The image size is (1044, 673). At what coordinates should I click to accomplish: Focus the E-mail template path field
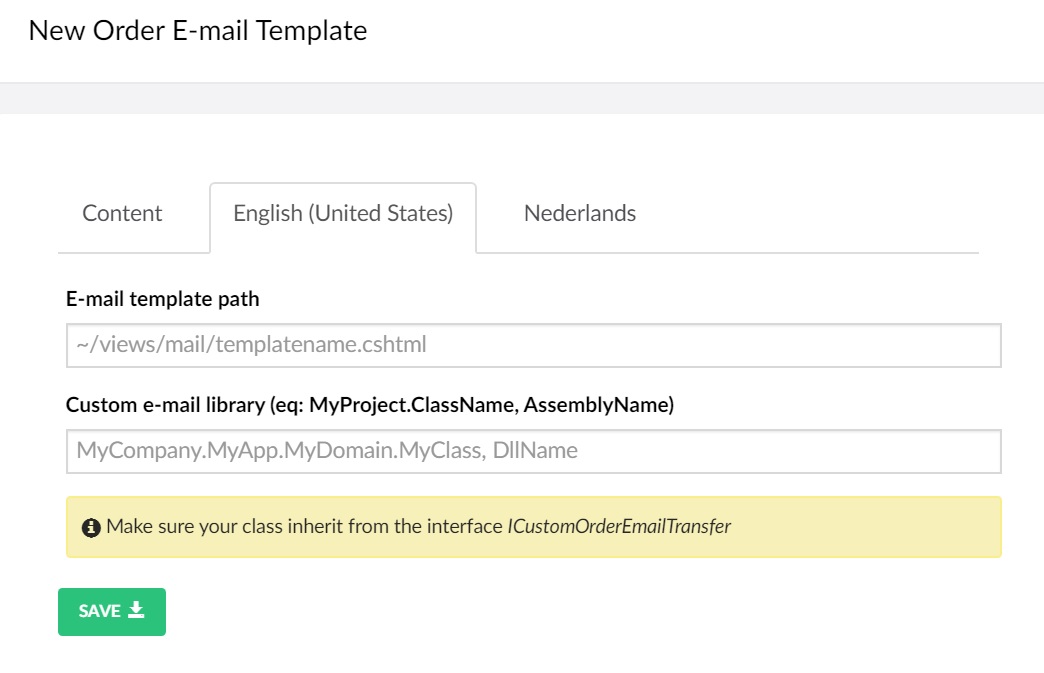click(x=533, y=345)
